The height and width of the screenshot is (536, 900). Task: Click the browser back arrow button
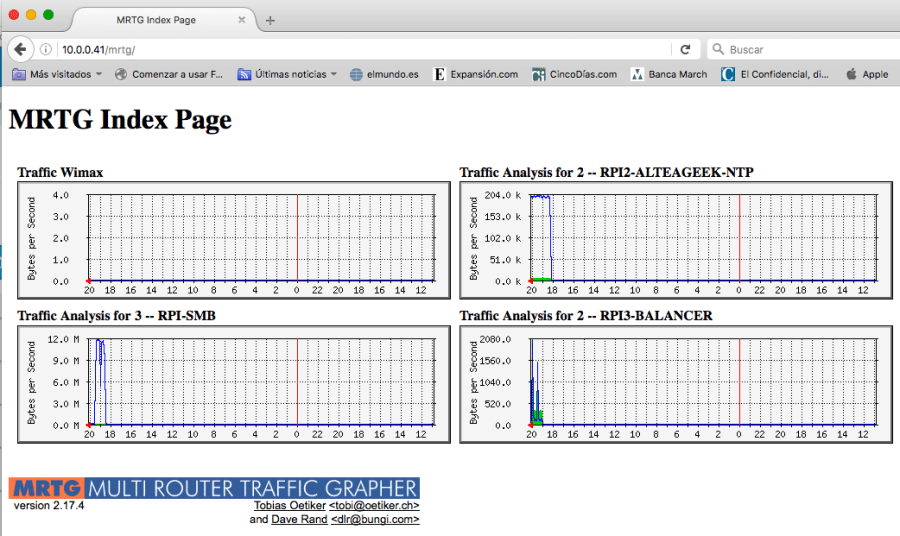point(20,49)
